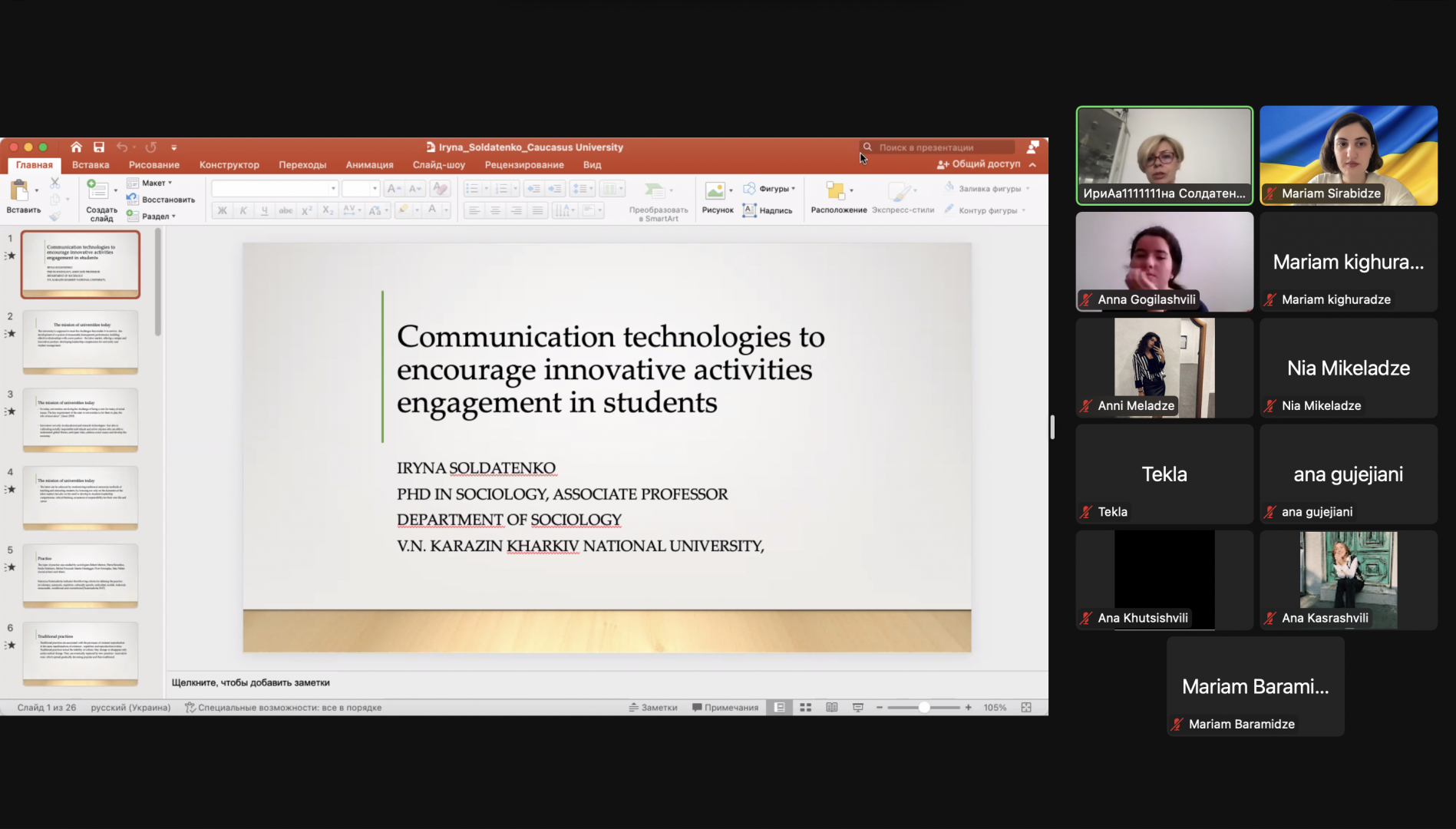The image size is (1456, 829).
Task: Toggle the Заметки notes pane
Action: pos(653,708)
